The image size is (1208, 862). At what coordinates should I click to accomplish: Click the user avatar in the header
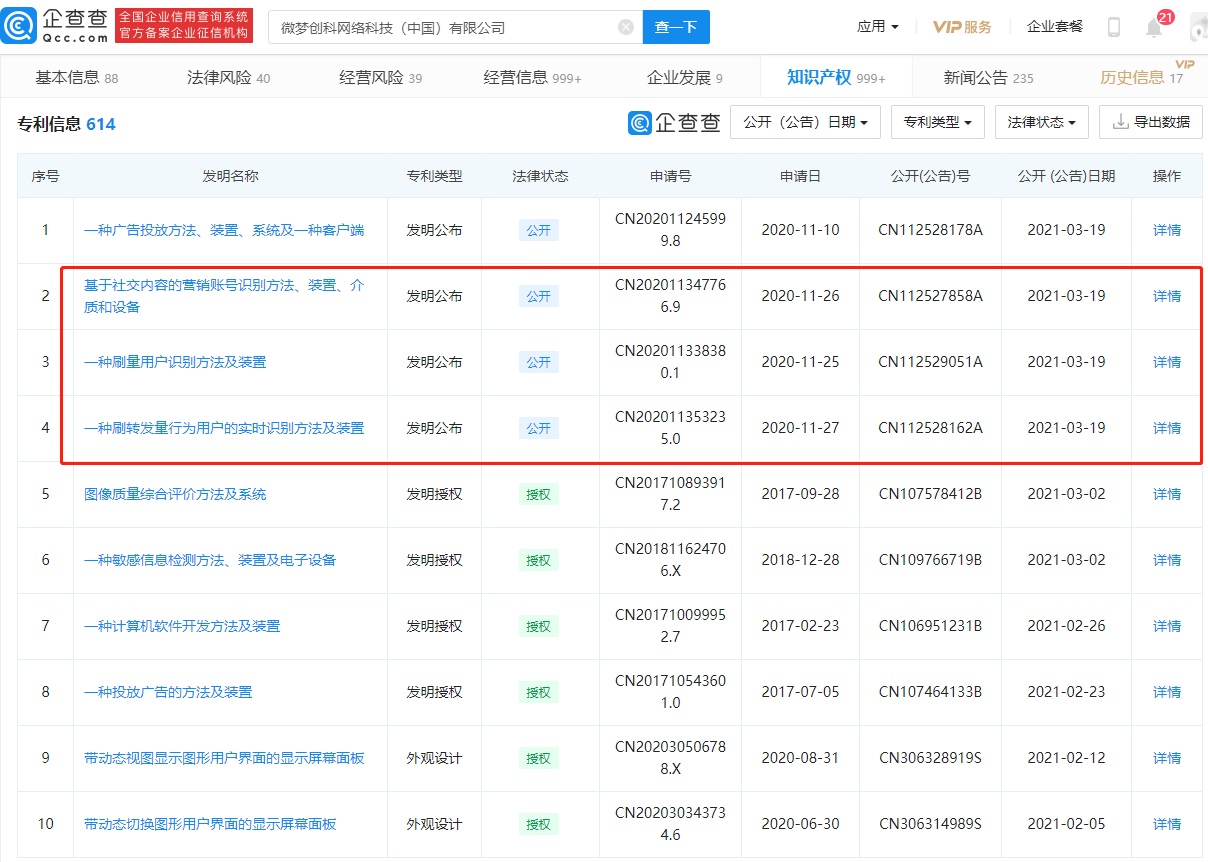pyautogui.click(x=1196, y=27)
